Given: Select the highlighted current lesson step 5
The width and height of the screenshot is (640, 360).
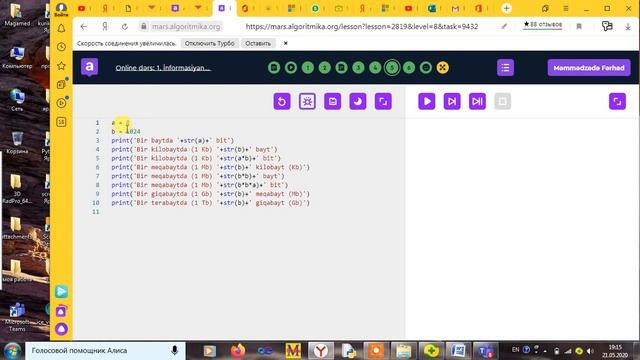Looking at the screenshot, I should pyautogui.click(x=392, y=68).
